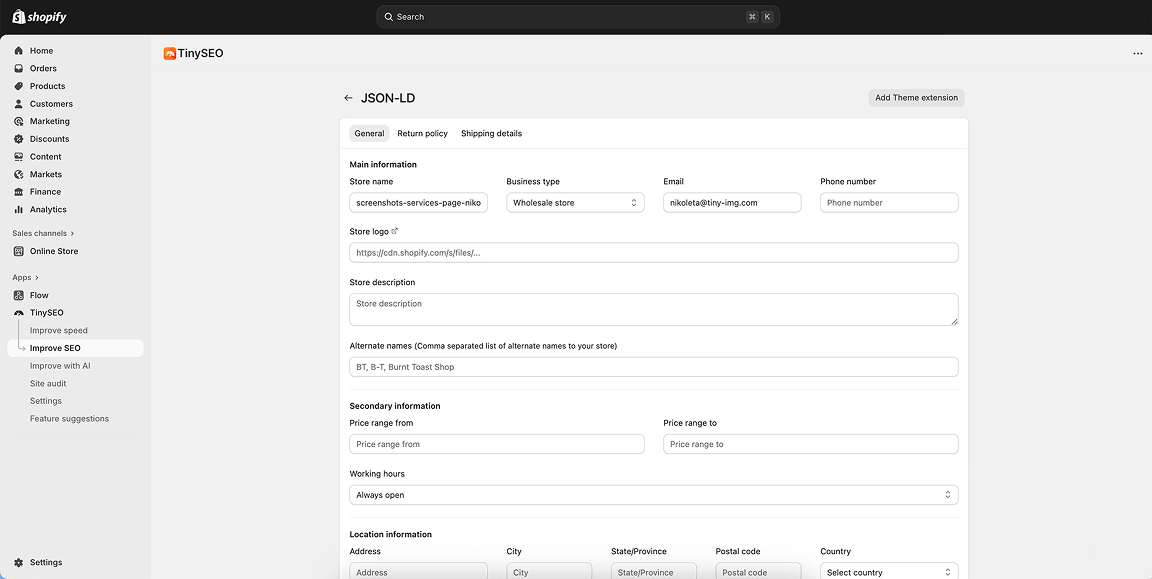Screen dimensions: 1152x579
Task: Click the Content icon in sidebar
Action: point(18,157)
